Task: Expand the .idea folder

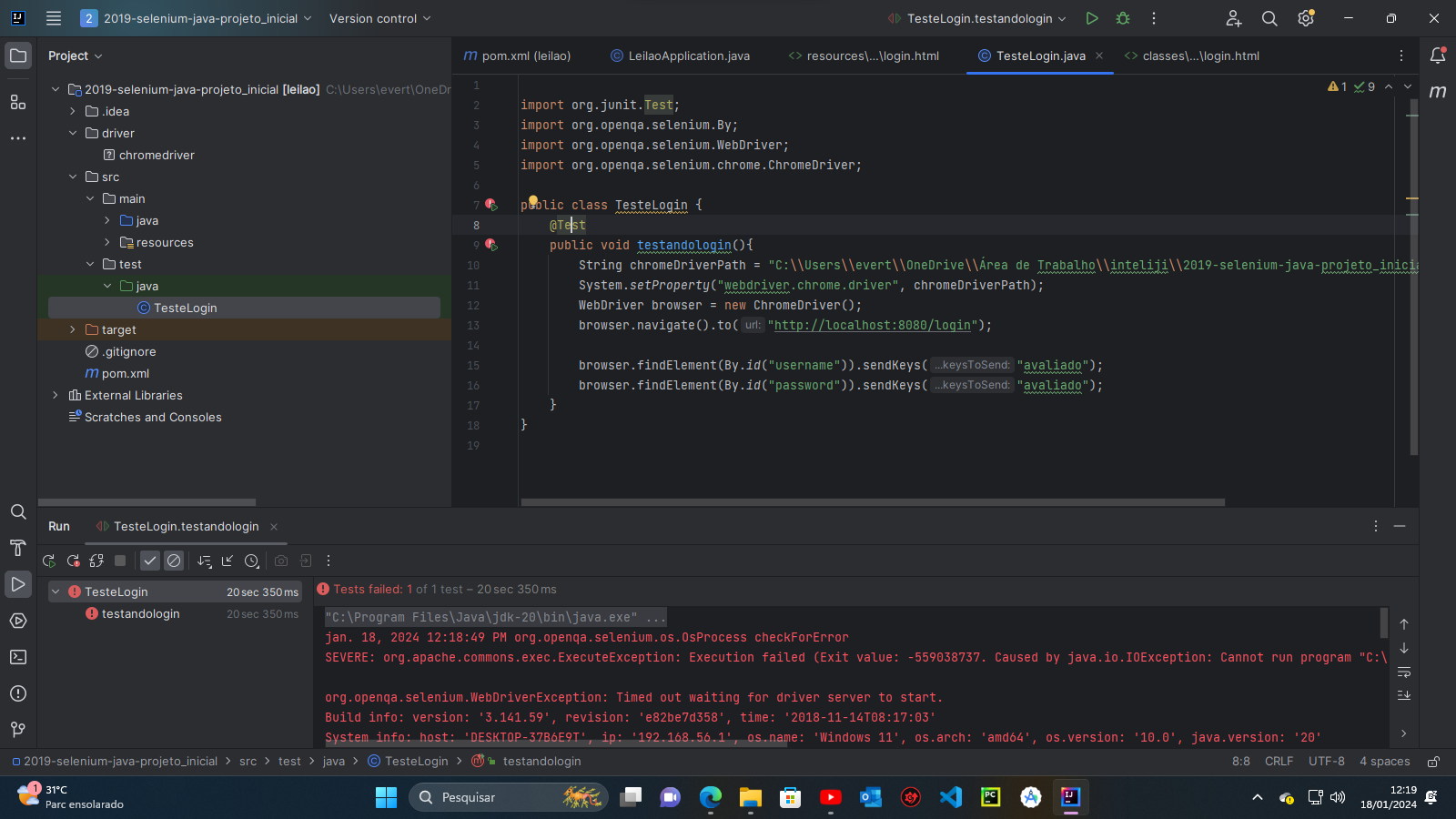Action: pyautogui.click(x=73, y=111)
